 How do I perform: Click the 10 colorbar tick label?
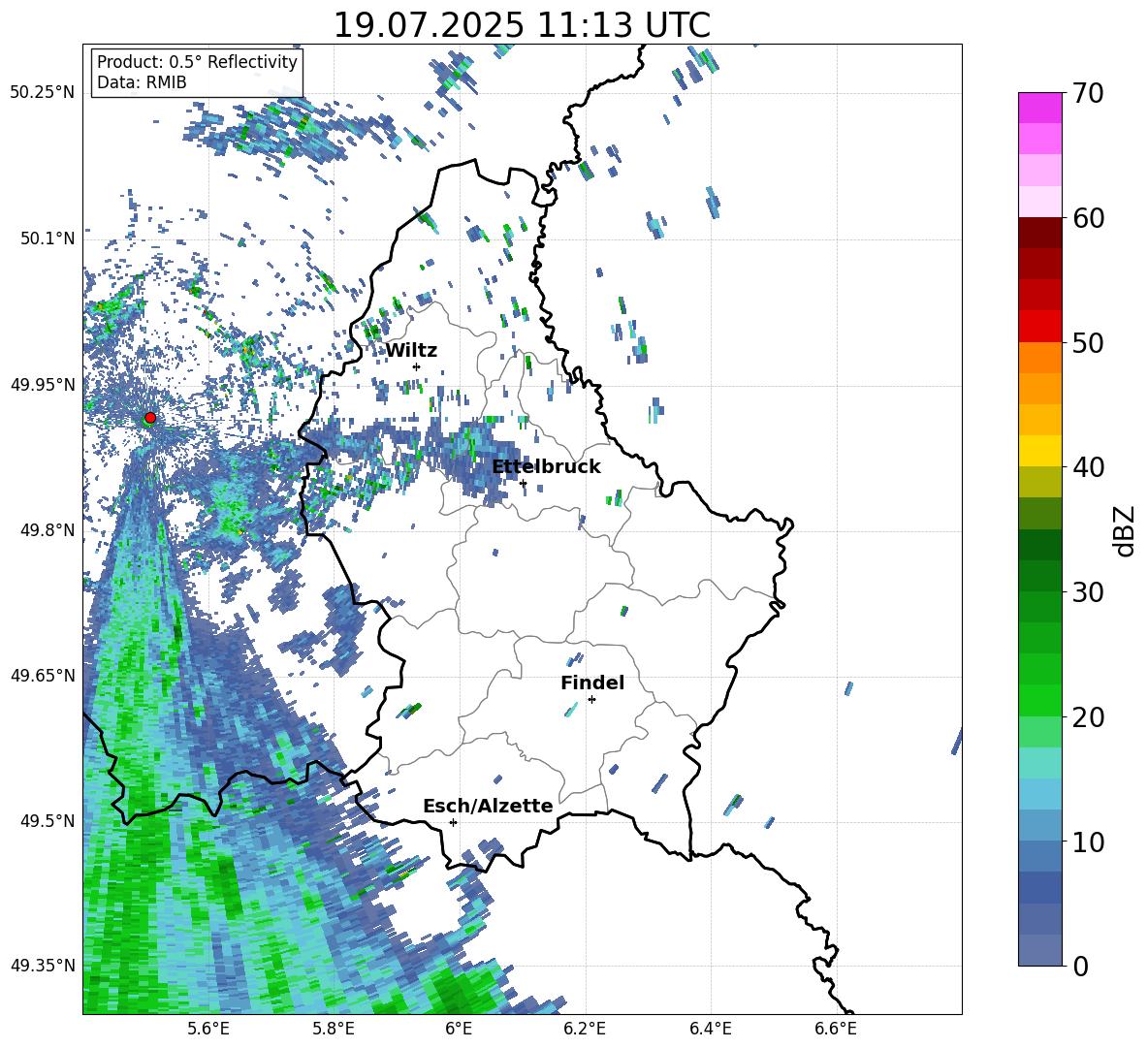click(1088, 842)
